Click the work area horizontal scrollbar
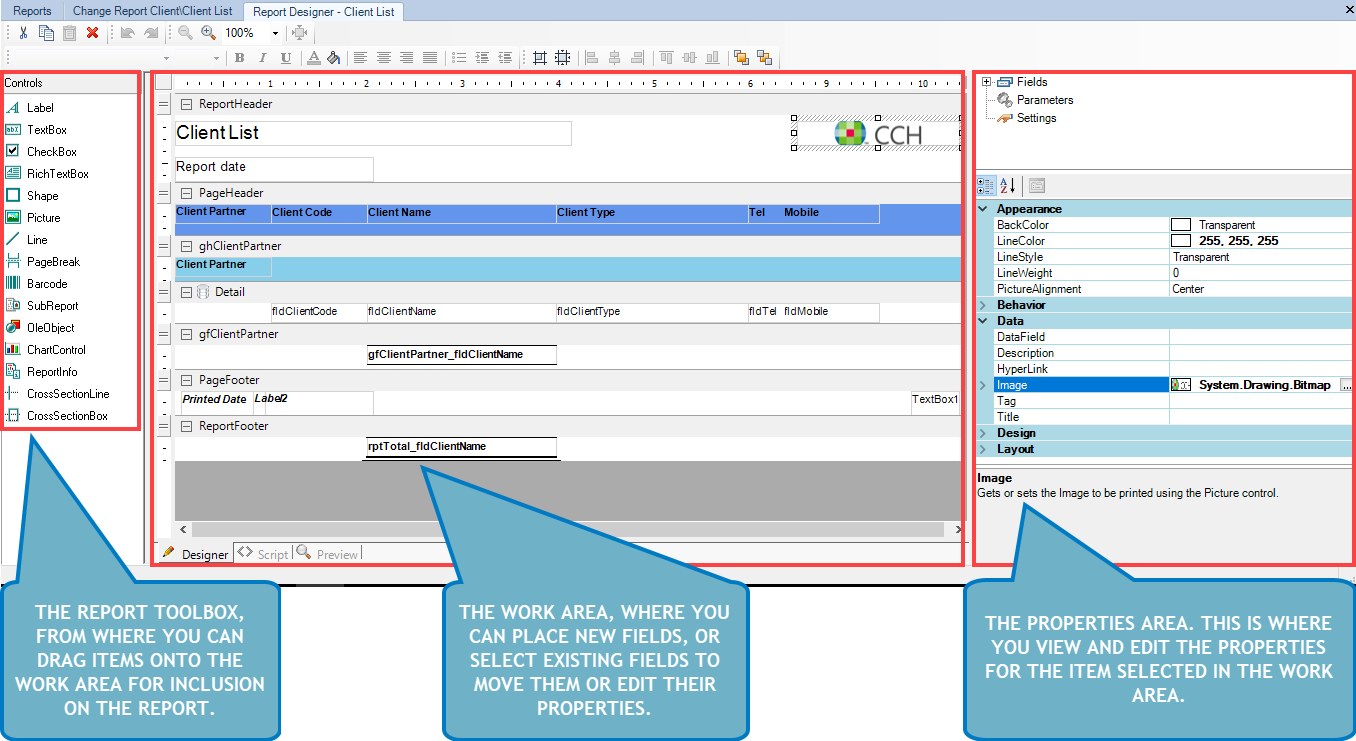Image resolution: width=1356 pixels, height=741 pixels. (566, 529)
